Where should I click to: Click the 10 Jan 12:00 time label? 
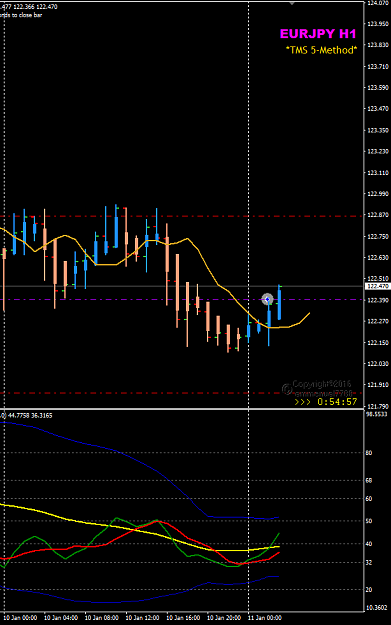[142, 618]
